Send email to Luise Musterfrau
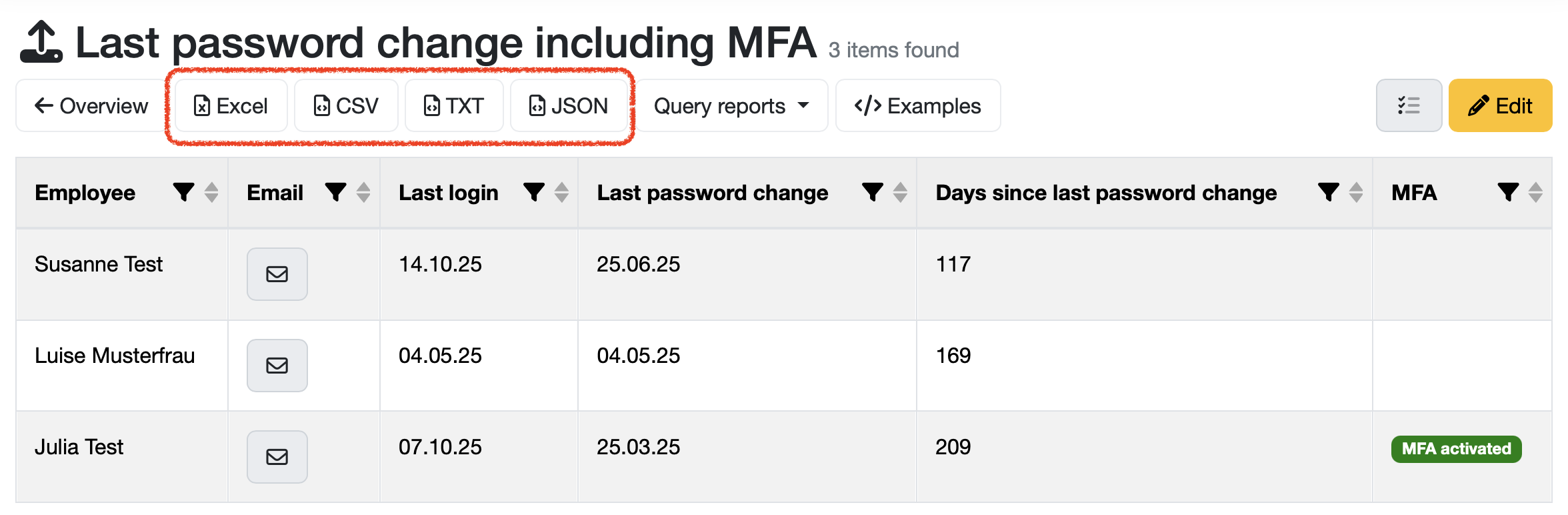The image size is (1568, 515). click(x=277, y=366)
